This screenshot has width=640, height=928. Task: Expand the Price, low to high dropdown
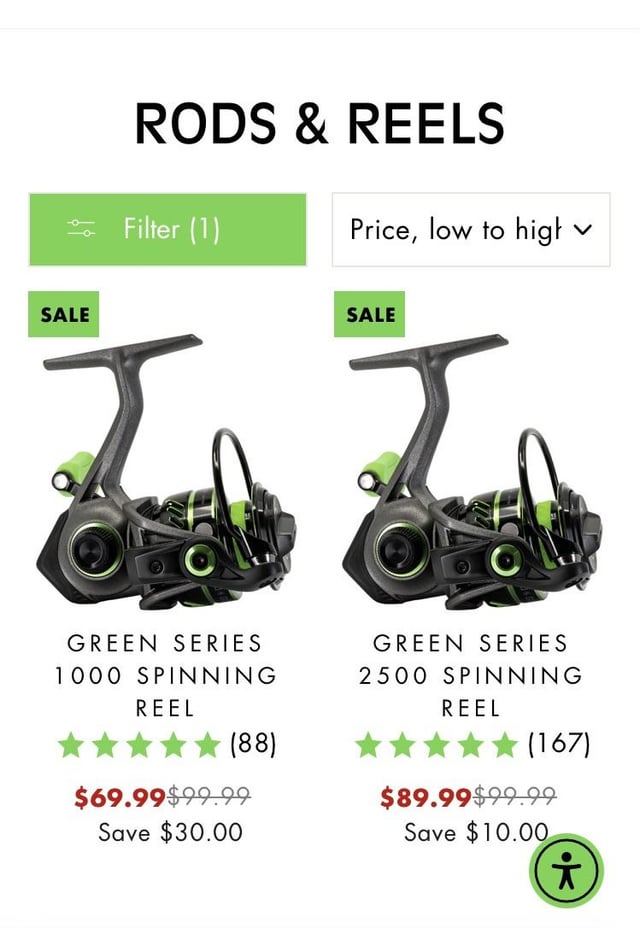tap(471, 230)
